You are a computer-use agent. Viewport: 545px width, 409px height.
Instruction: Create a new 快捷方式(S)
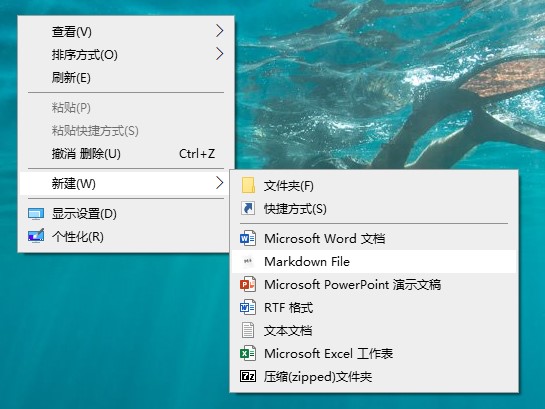pyautogui.click(x=374, y=208)
